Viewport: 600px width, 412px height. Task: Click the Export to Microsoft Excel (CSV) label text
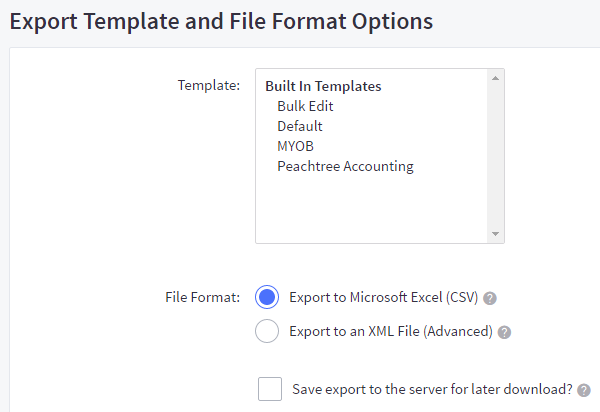[383, 298]
